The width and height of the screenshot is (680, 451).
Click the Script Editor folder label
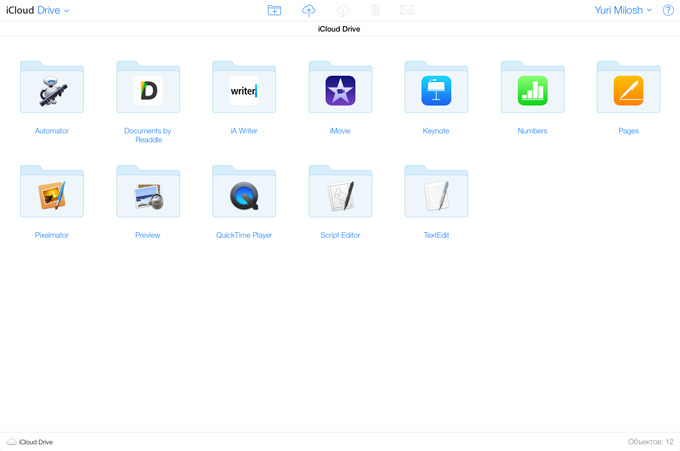[340, 235]
